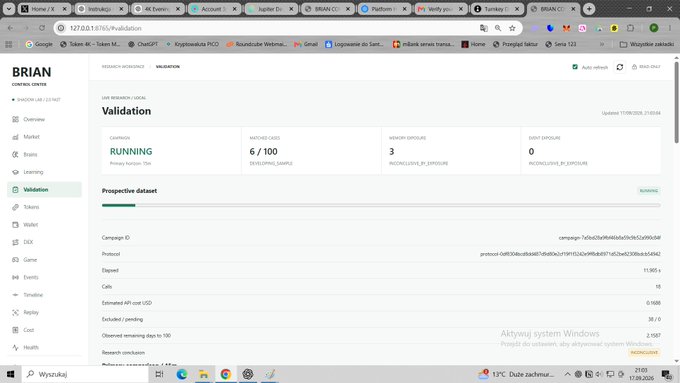The image size is (680, 383).
Task: Switch to the Home / X tab
Action: (x=43, y=9)
